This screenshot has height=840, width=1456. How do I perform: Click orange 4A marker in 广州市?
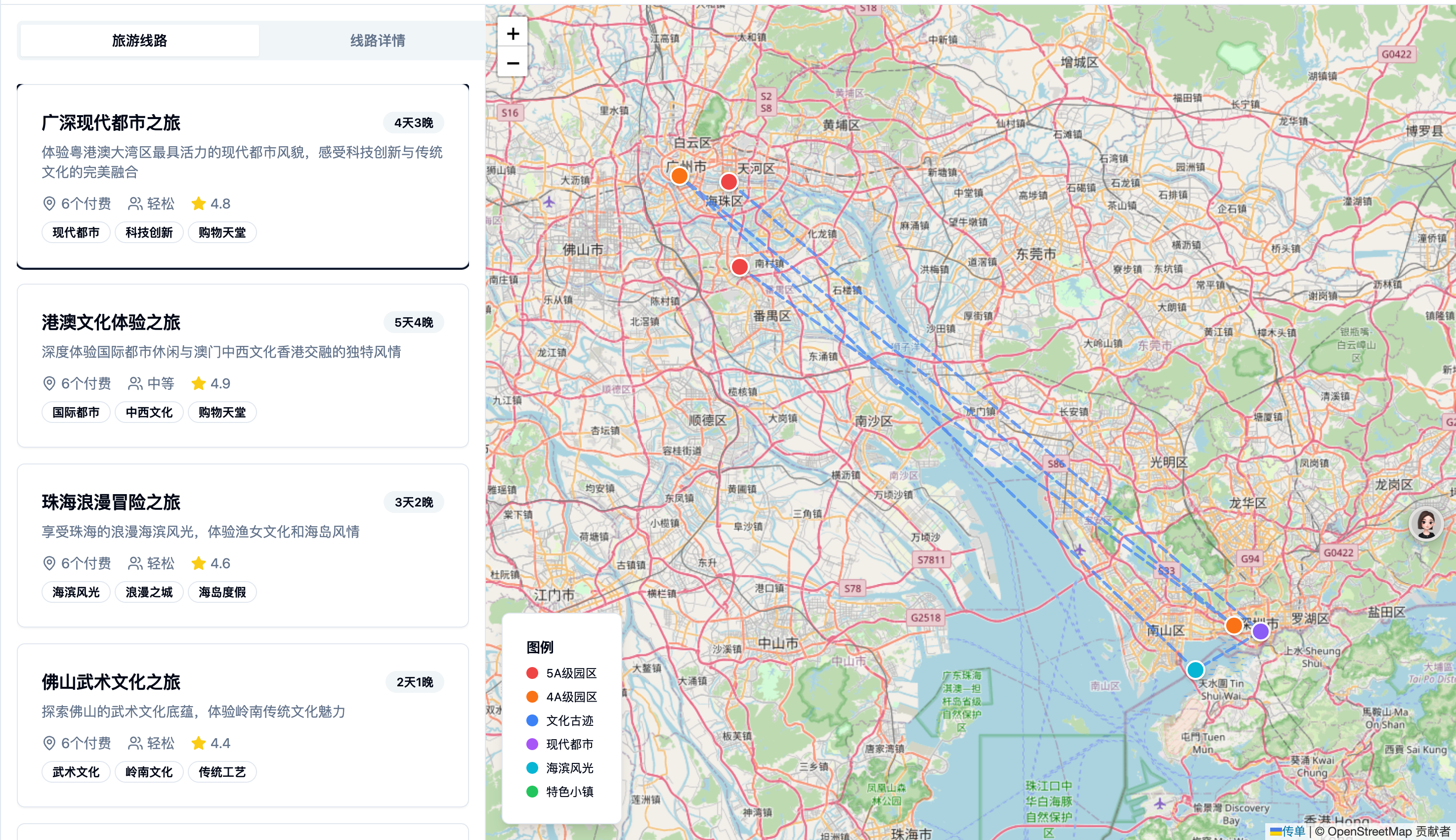[x=680, y=175]
